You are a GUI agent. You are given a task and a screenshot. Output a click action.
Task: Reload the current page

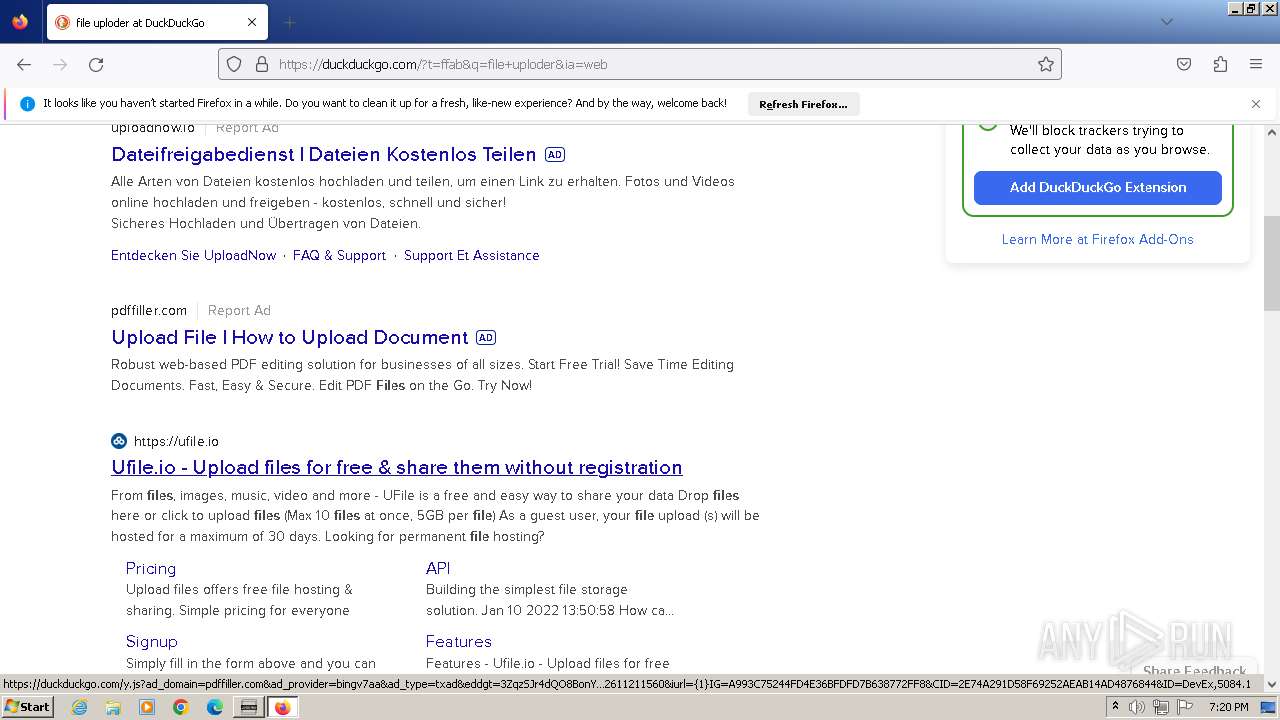[x=96, y=64]
